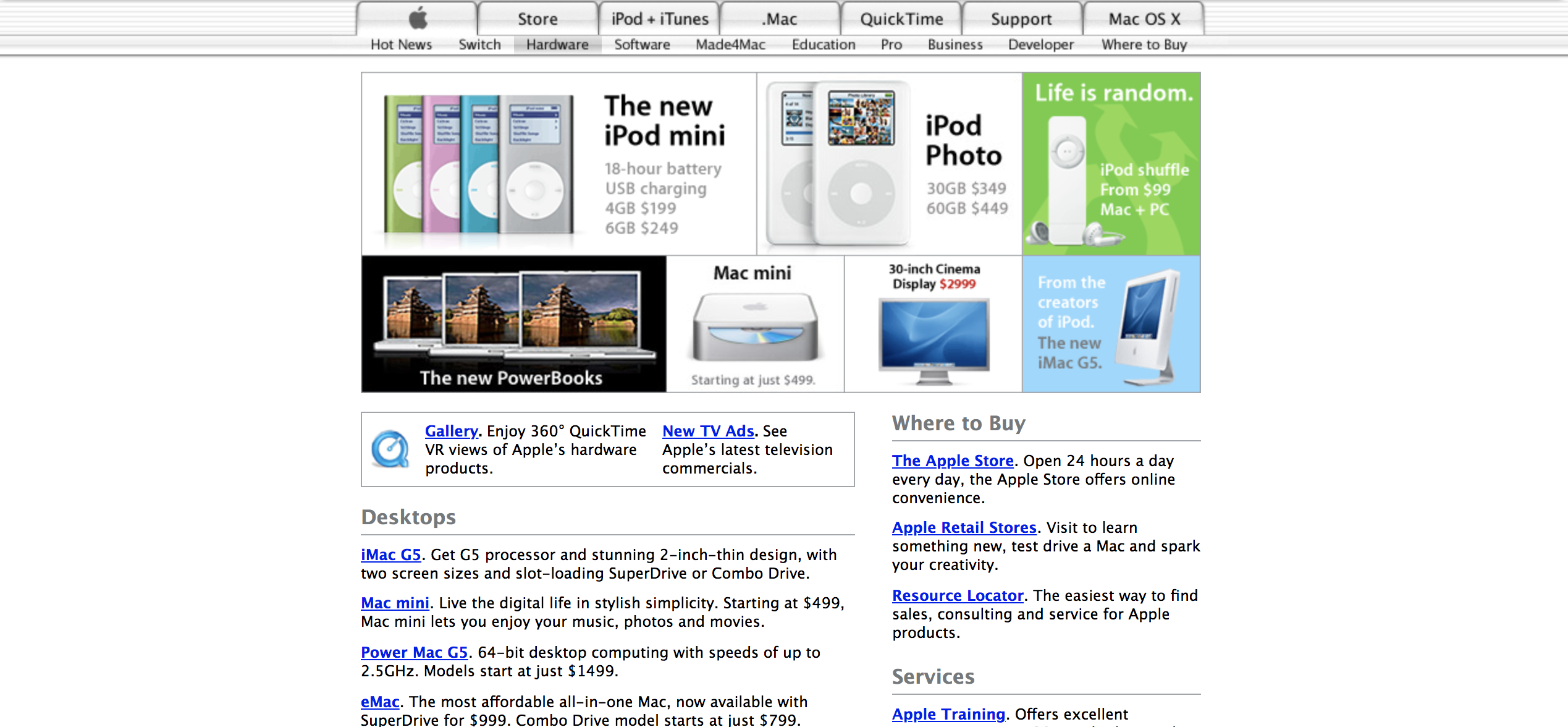Open the Power Mac G5 link
The width and height of the screenshot is (1568, 727).
[415, 652]
